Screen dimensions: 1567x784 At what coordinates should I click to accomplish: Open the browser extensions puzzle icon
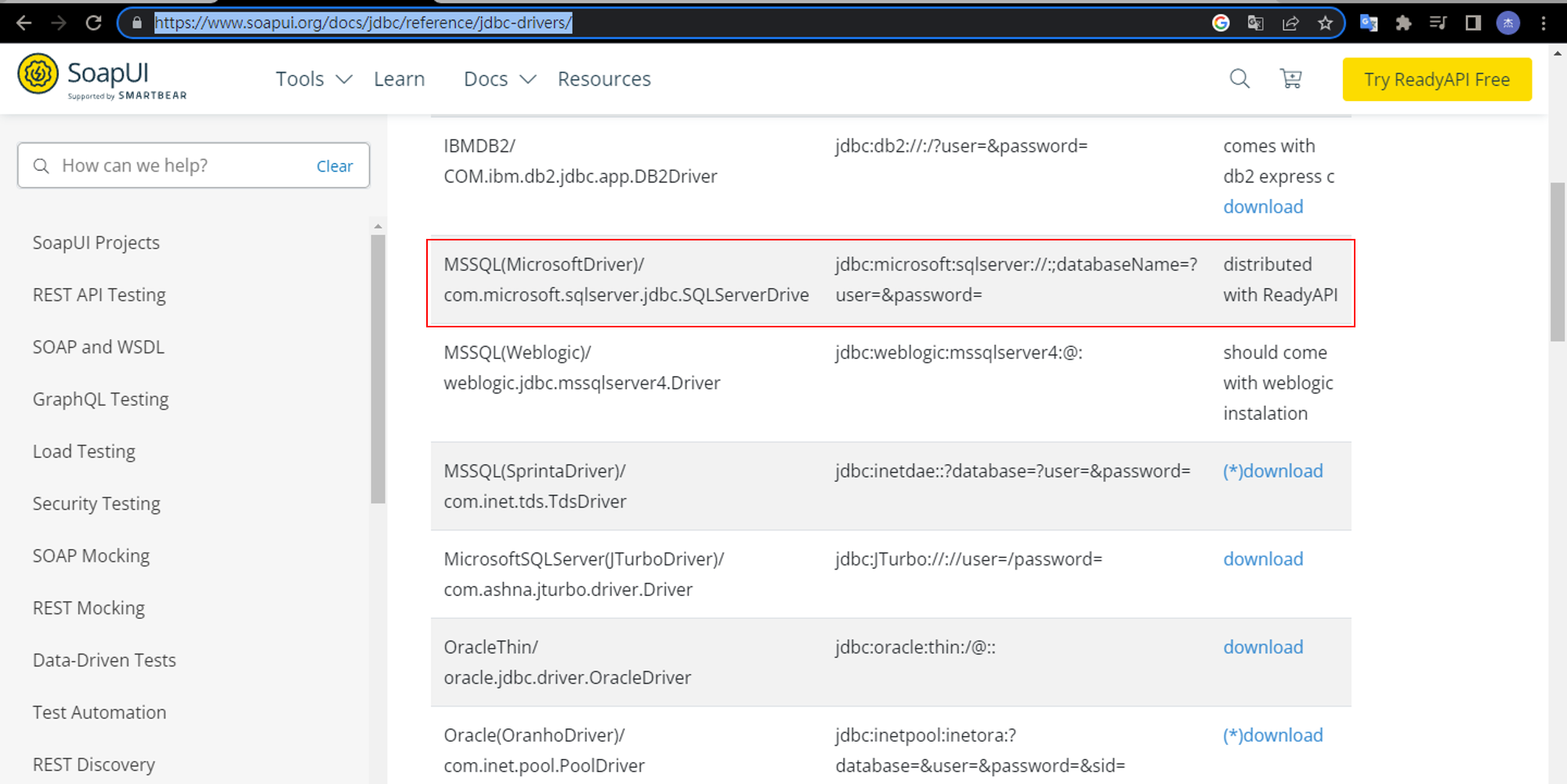[1403, 23]
